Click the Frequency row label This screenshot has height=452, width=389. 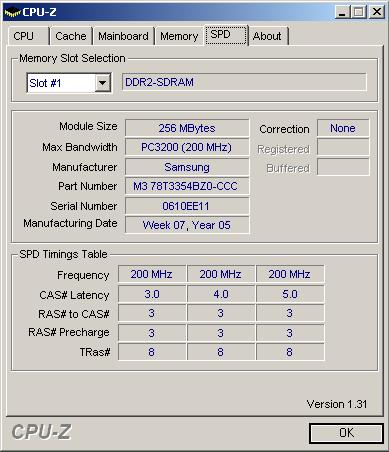83,275
